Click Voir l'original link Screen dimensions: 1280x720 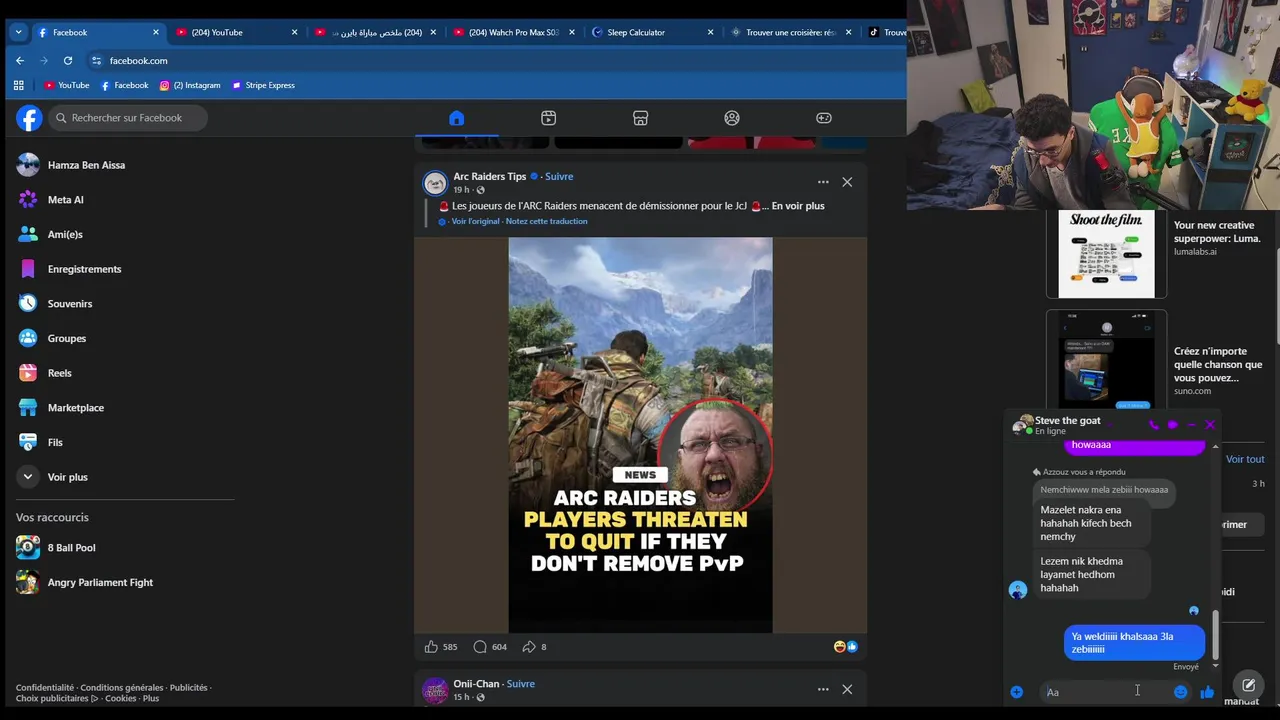point(475,221)
